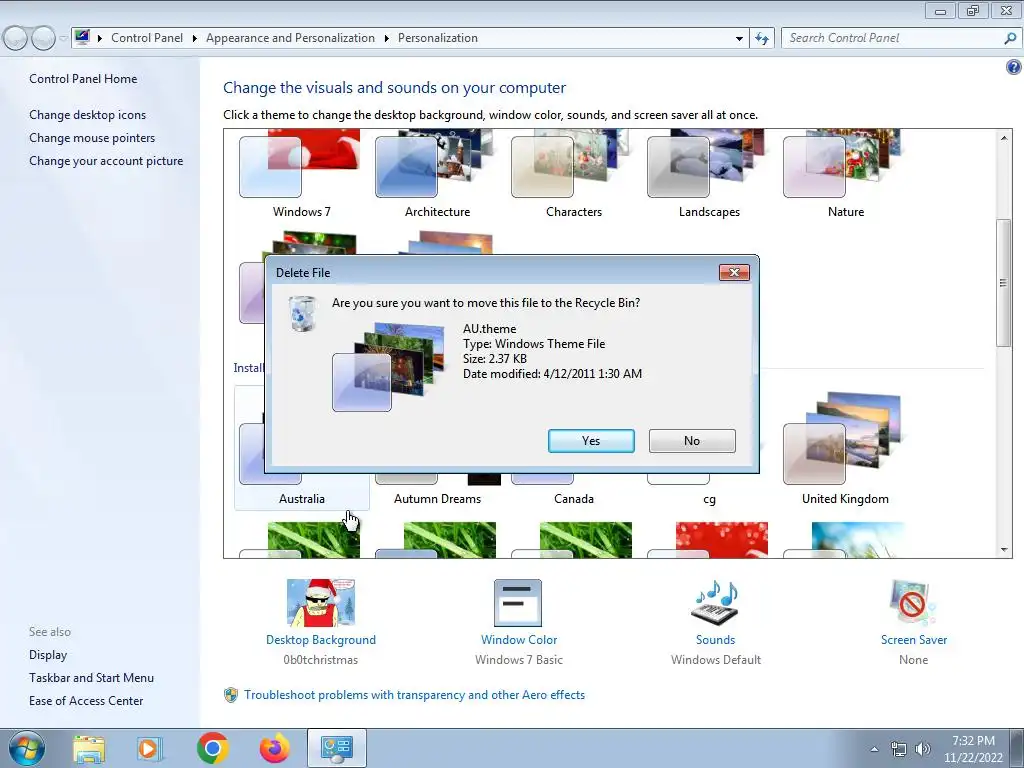The image size is (1024, 768).
Task: Cancel deletion with the No button
Action: [x=692, y=441]
